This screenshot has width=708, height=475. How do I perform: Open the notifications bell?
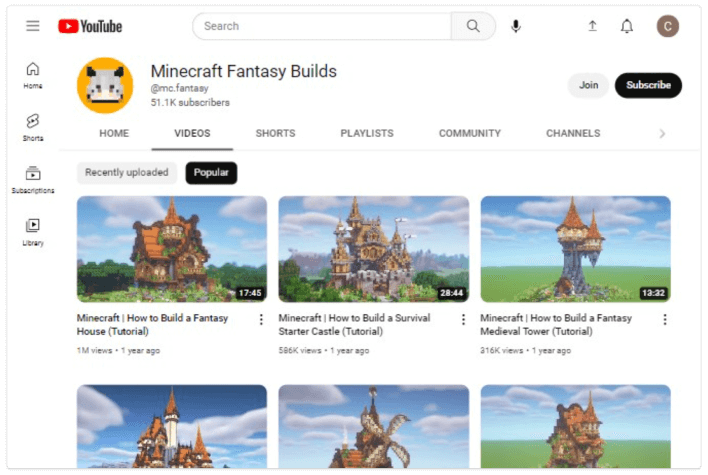point(627,26)
